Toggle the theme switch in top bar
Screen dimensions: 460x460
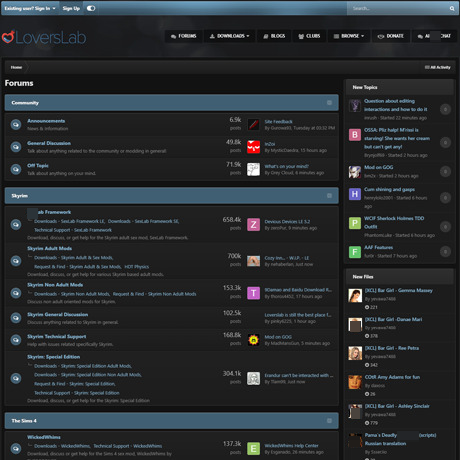point(91,8)
